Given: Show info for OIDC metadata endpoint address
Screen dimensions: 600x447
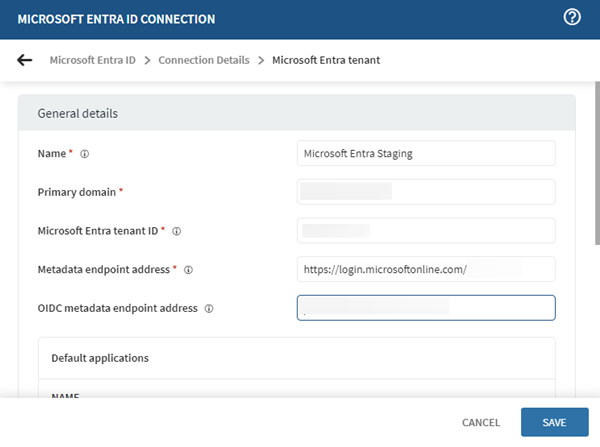Looking at the screenshot, I should click(x=209, y=308).
